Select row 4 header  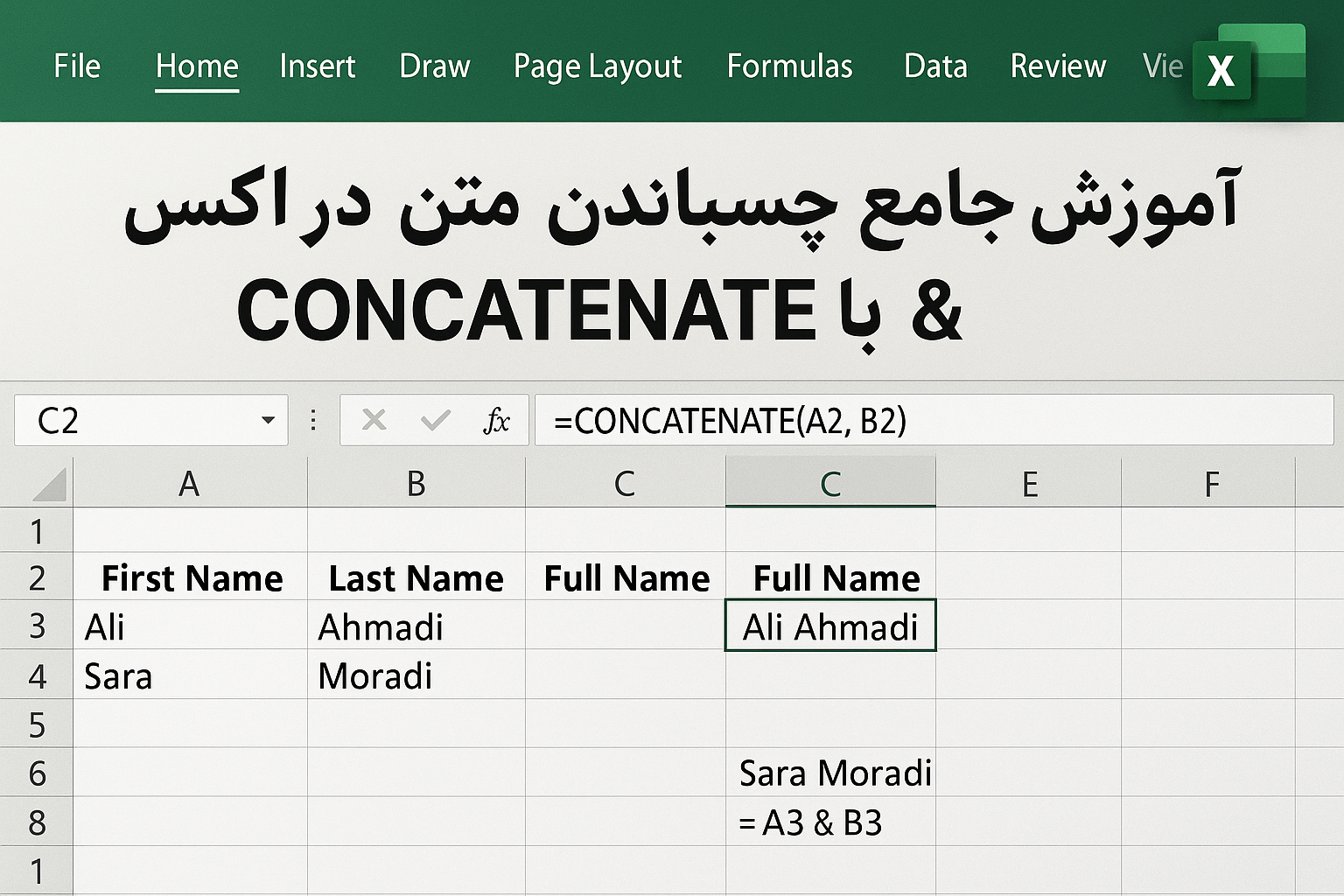coord(37,675)
